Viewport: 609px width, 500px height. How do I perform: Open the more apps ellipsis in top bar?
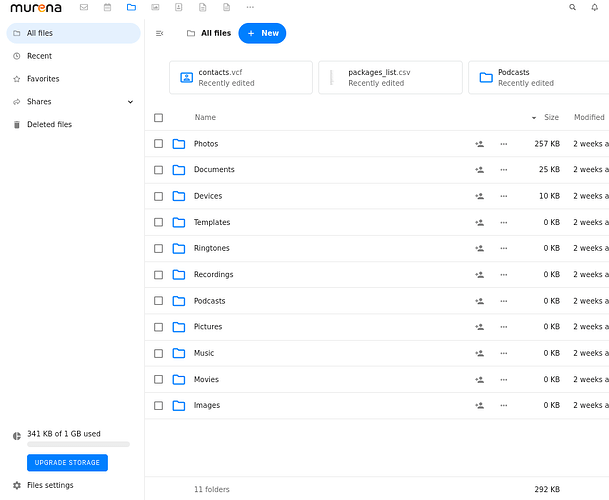(x=250, y=7)
